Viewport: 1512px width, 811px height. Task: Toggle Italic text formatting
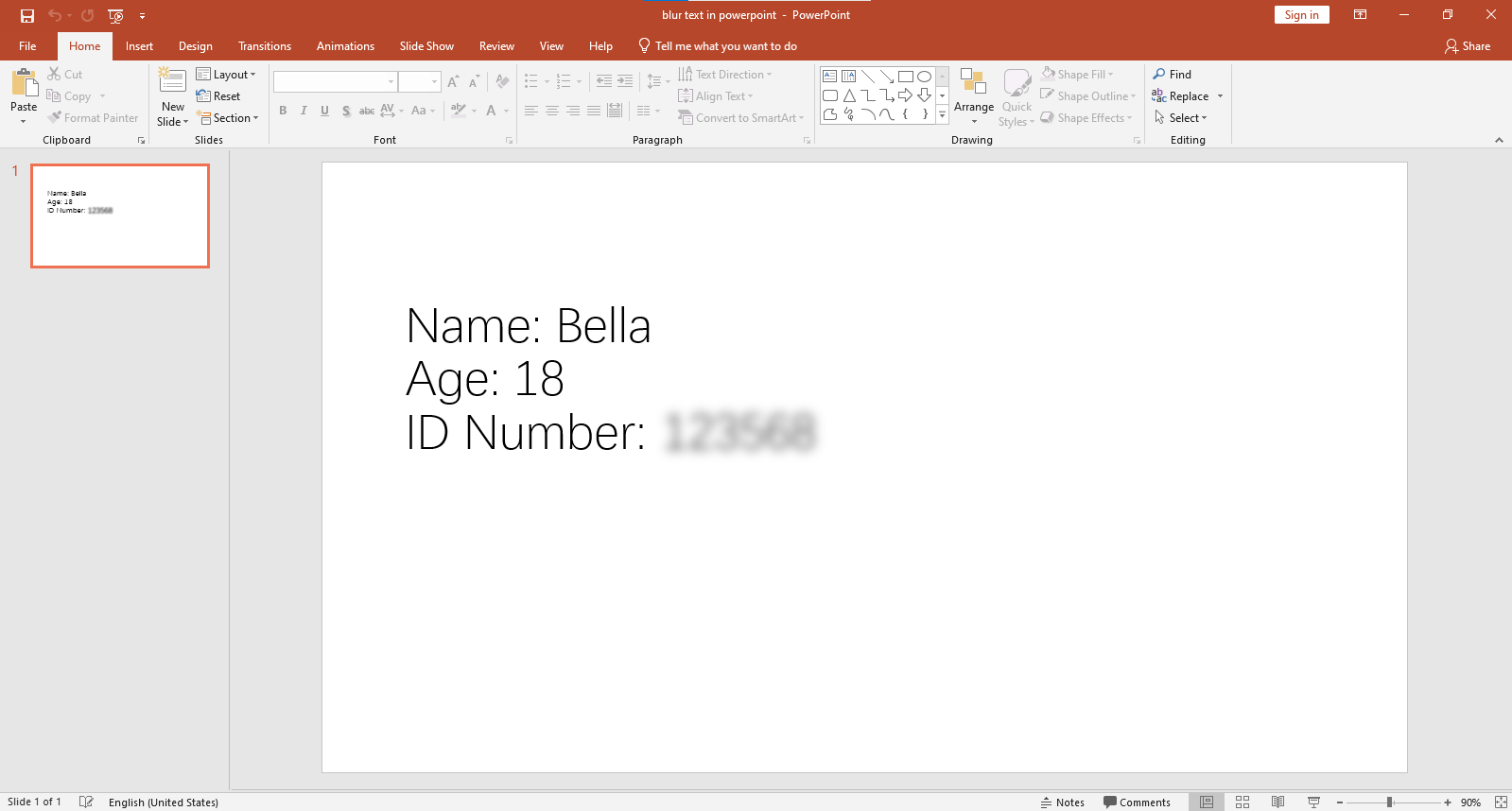(304, 111)
